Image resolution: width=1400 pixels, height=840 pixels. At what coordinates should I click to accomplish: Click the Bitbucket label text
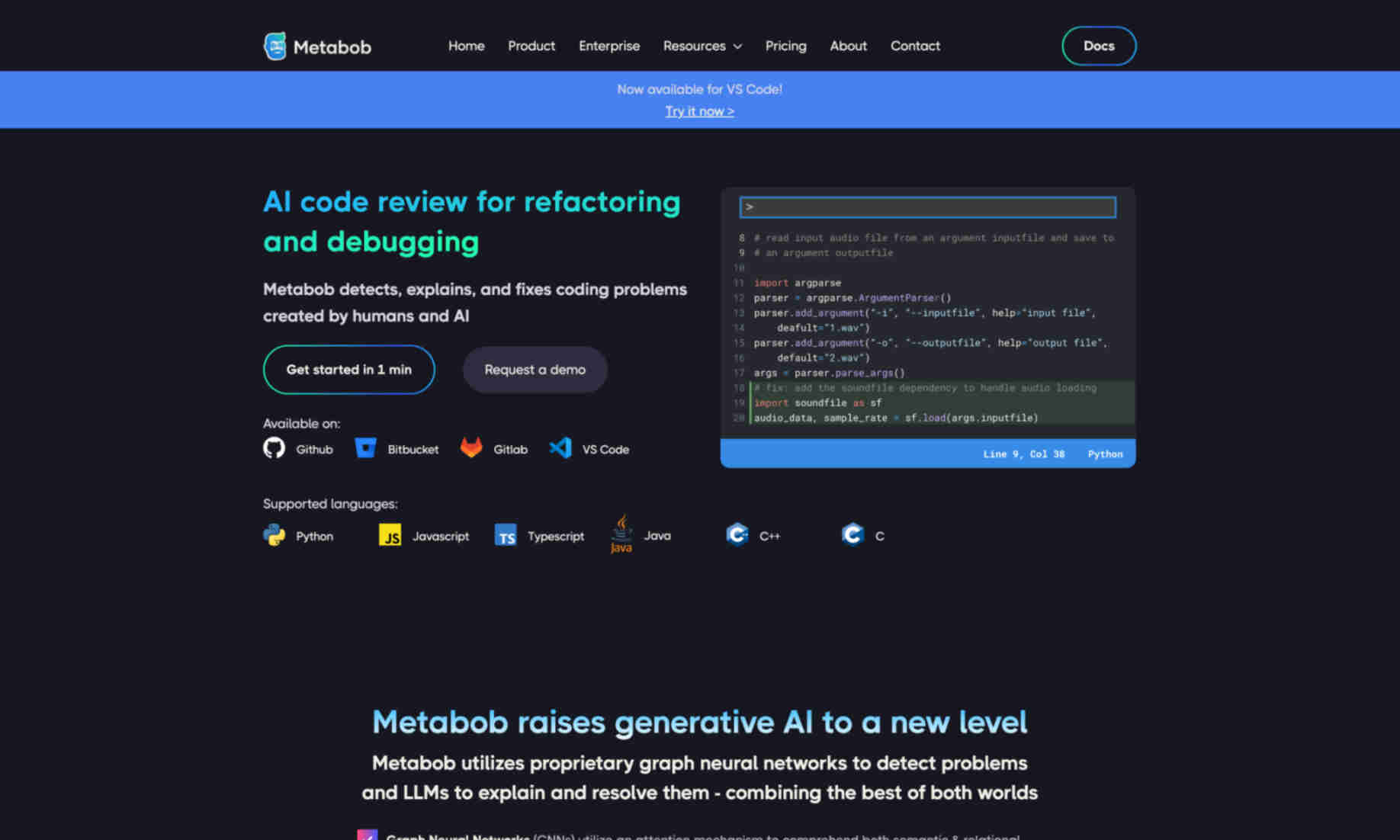[413, 450]
